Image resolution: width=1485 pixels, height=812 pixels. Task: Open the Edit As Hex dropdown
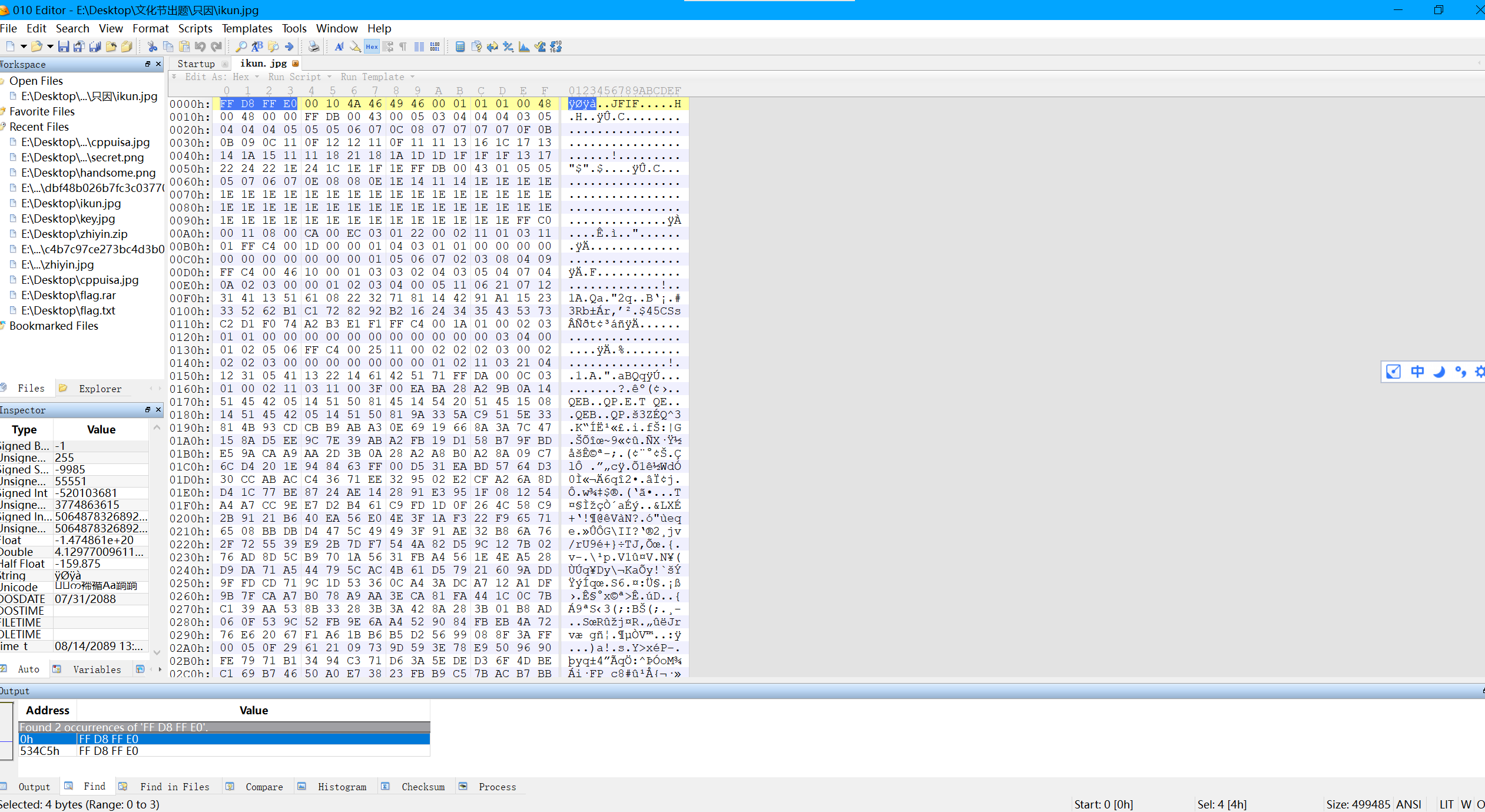pos(223,77)
